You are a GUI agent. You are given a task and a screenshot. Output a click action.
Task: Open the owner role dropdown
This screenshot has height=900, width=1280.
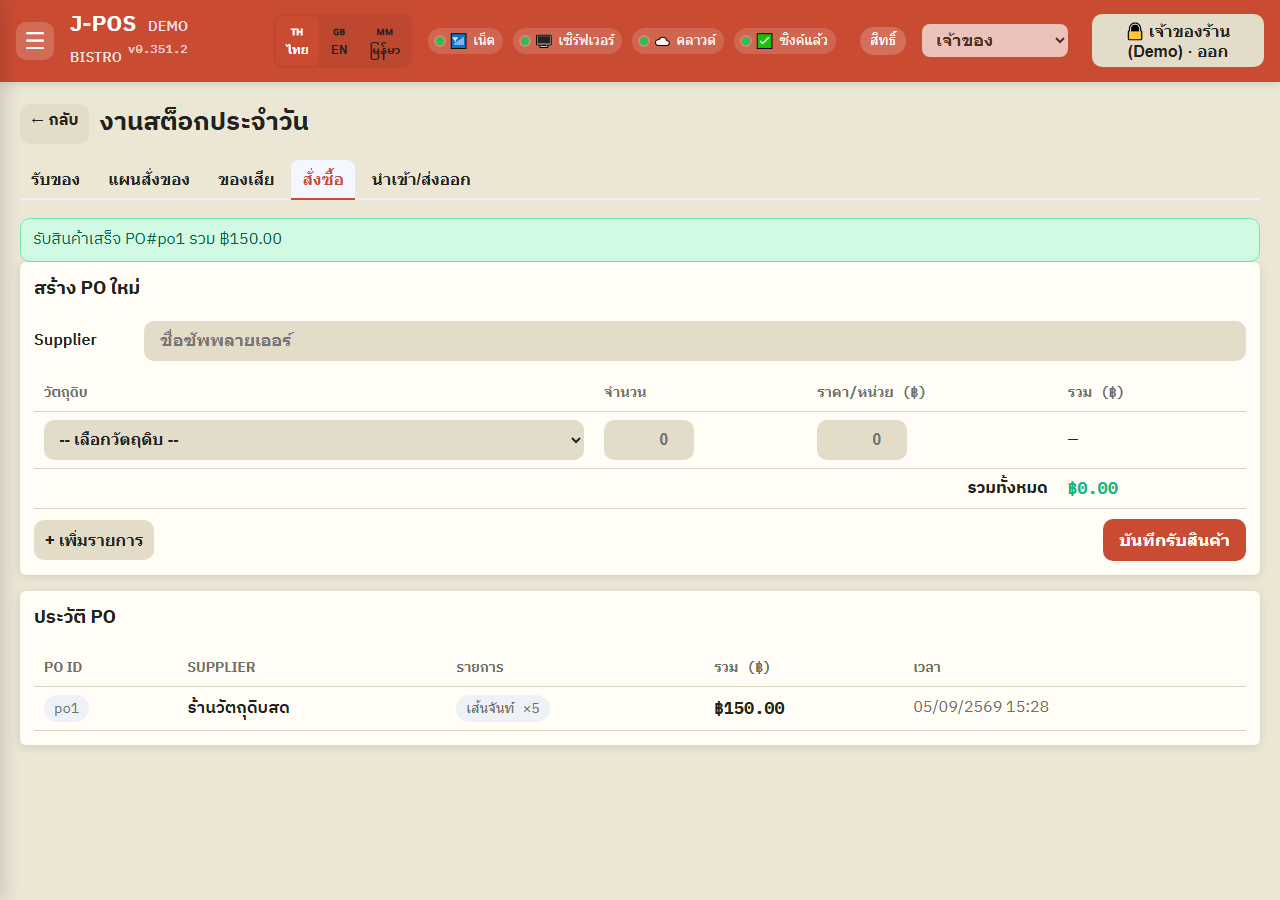pos(995,41)
